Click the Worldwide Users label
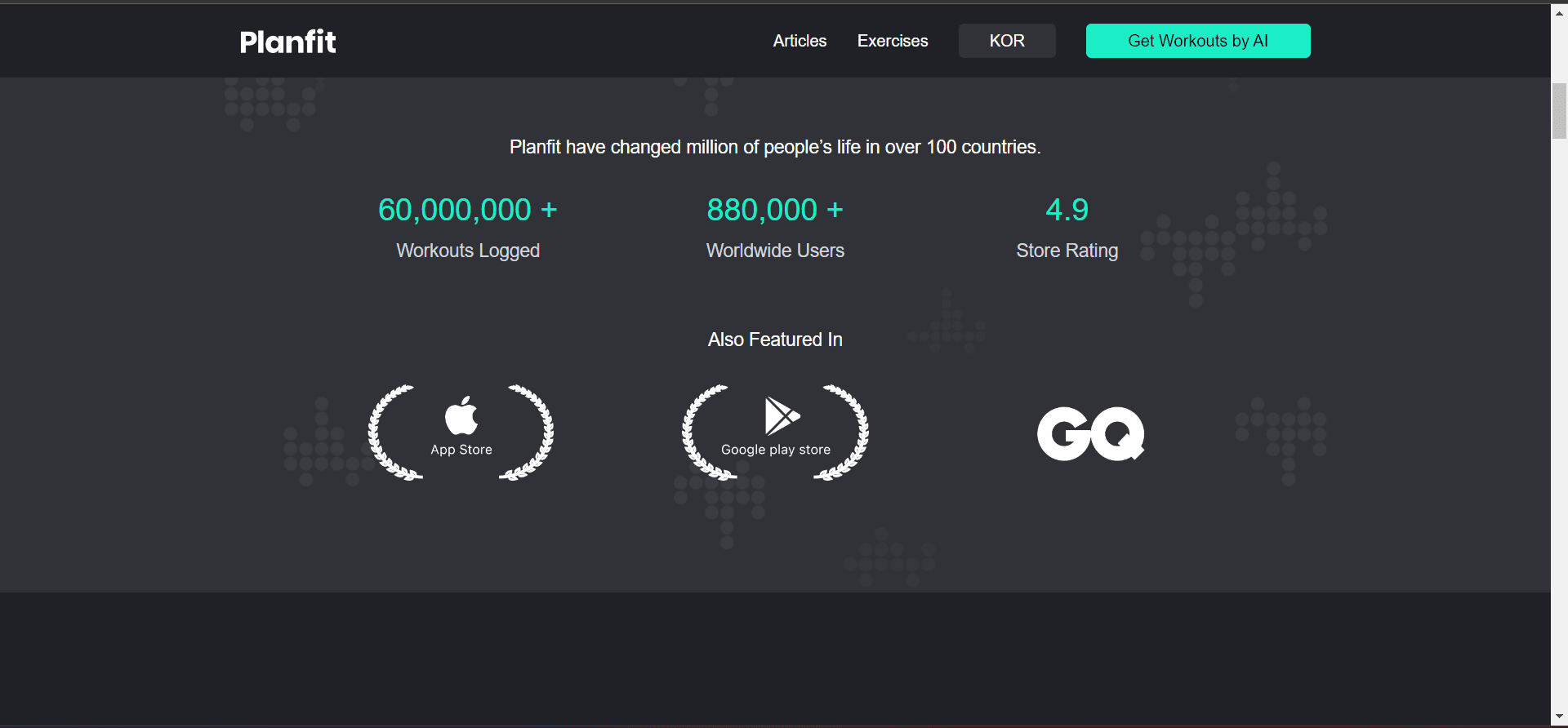Image resolution: width=1568 pixels, height=728 pixels. [775, 251]
